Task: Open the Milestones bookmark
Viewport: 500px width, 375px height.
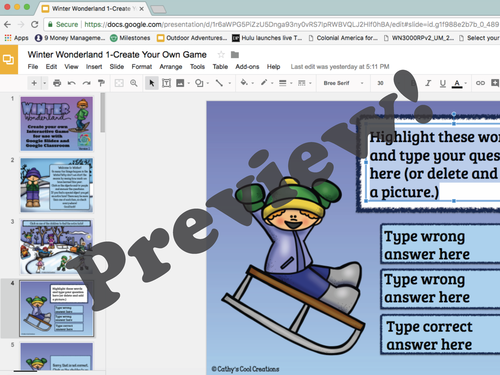Action: (x=130, y=38)
